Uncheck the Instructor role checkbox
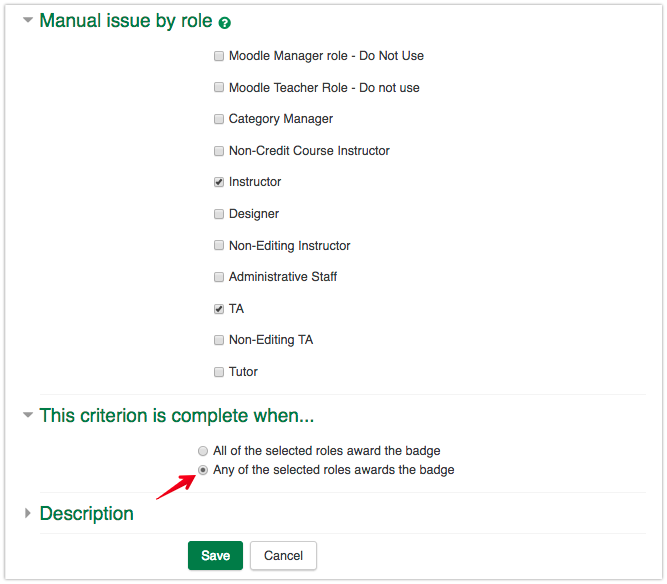 point(219,182)
